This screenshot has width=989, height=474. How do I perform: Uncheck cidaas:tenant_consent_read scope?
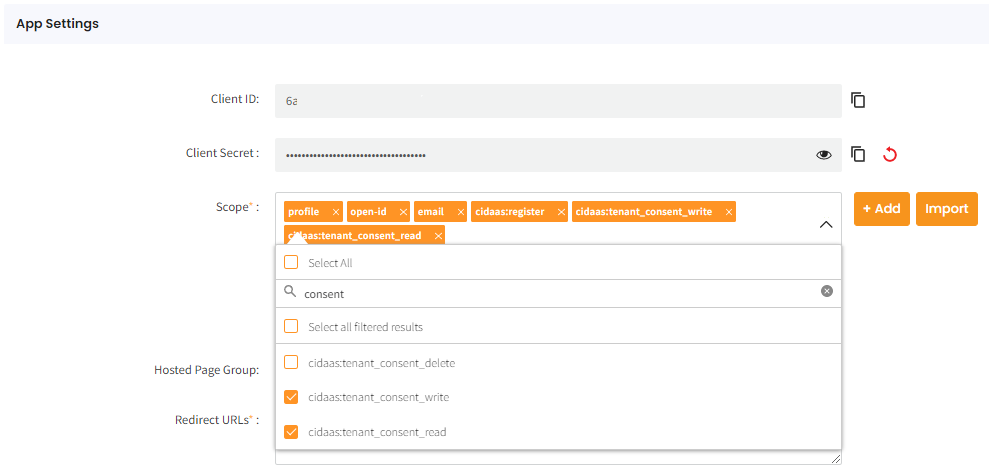point(292,432)
